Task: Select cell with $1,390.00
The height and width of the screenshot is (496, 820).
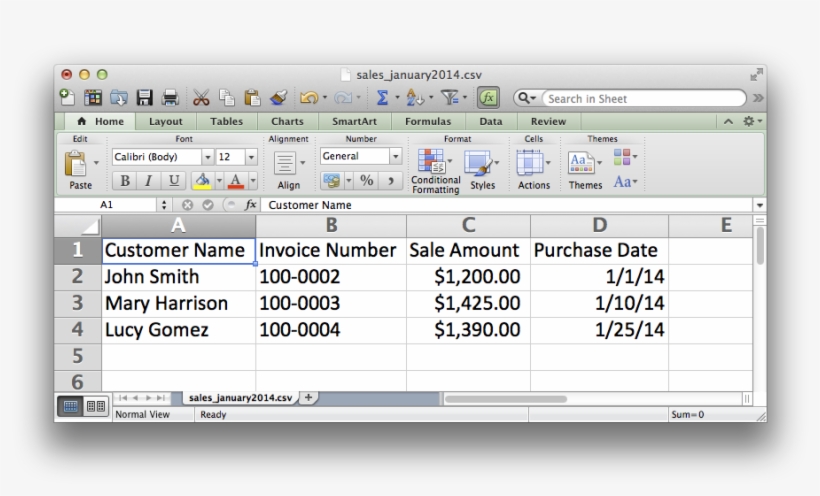Action: (468, 330)
